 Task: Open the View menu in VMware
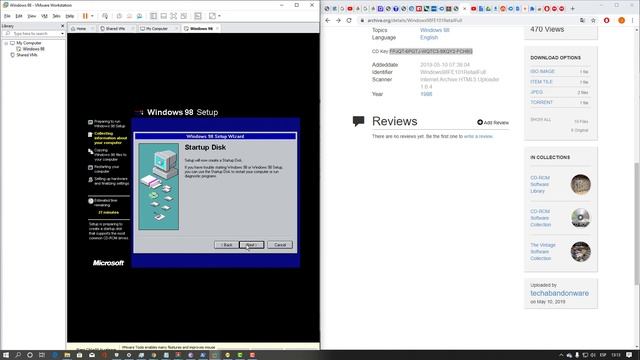pyautogui.click(x=31, y=16)
